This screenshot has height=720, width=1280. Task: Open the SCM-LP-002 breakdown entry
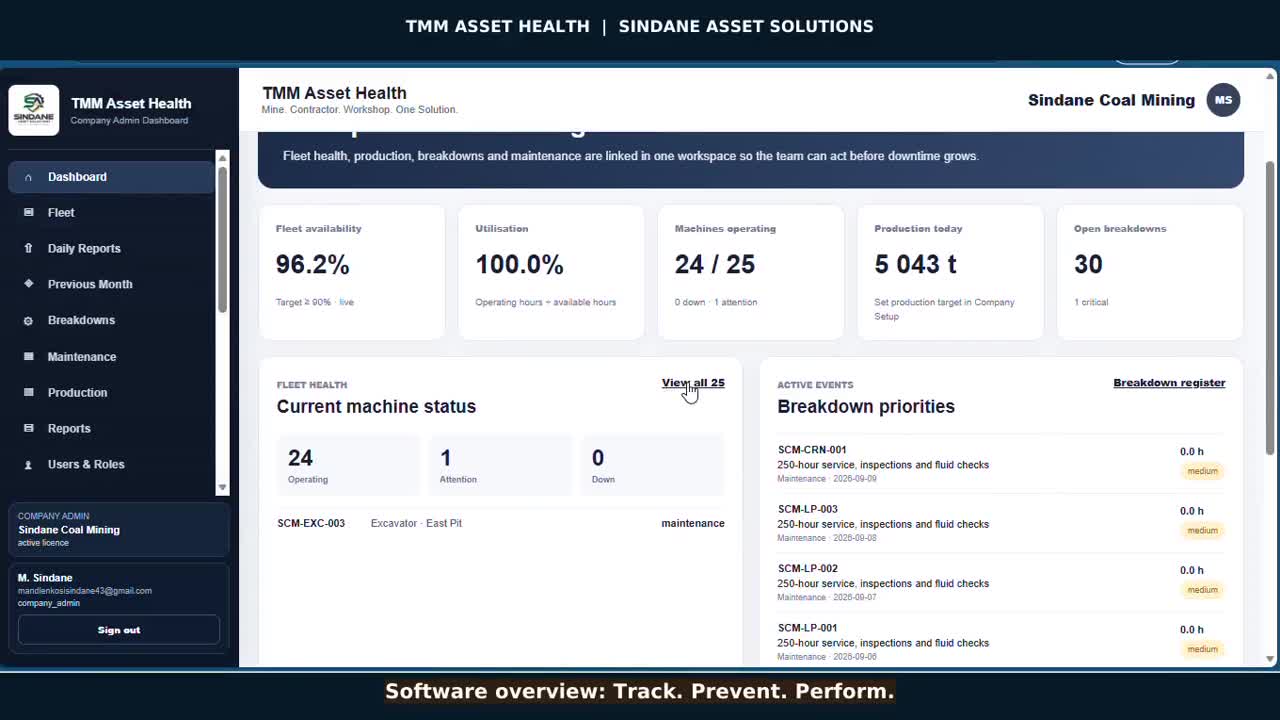point(1001,583)
